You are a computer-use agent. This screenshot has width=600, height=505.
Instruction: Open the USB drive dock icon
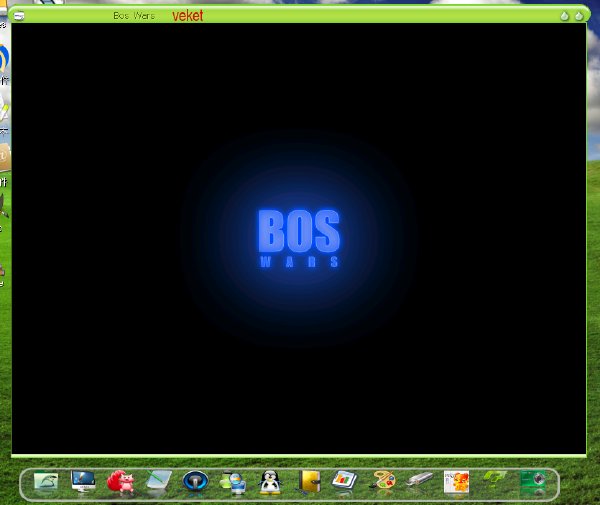coord(420,479)
